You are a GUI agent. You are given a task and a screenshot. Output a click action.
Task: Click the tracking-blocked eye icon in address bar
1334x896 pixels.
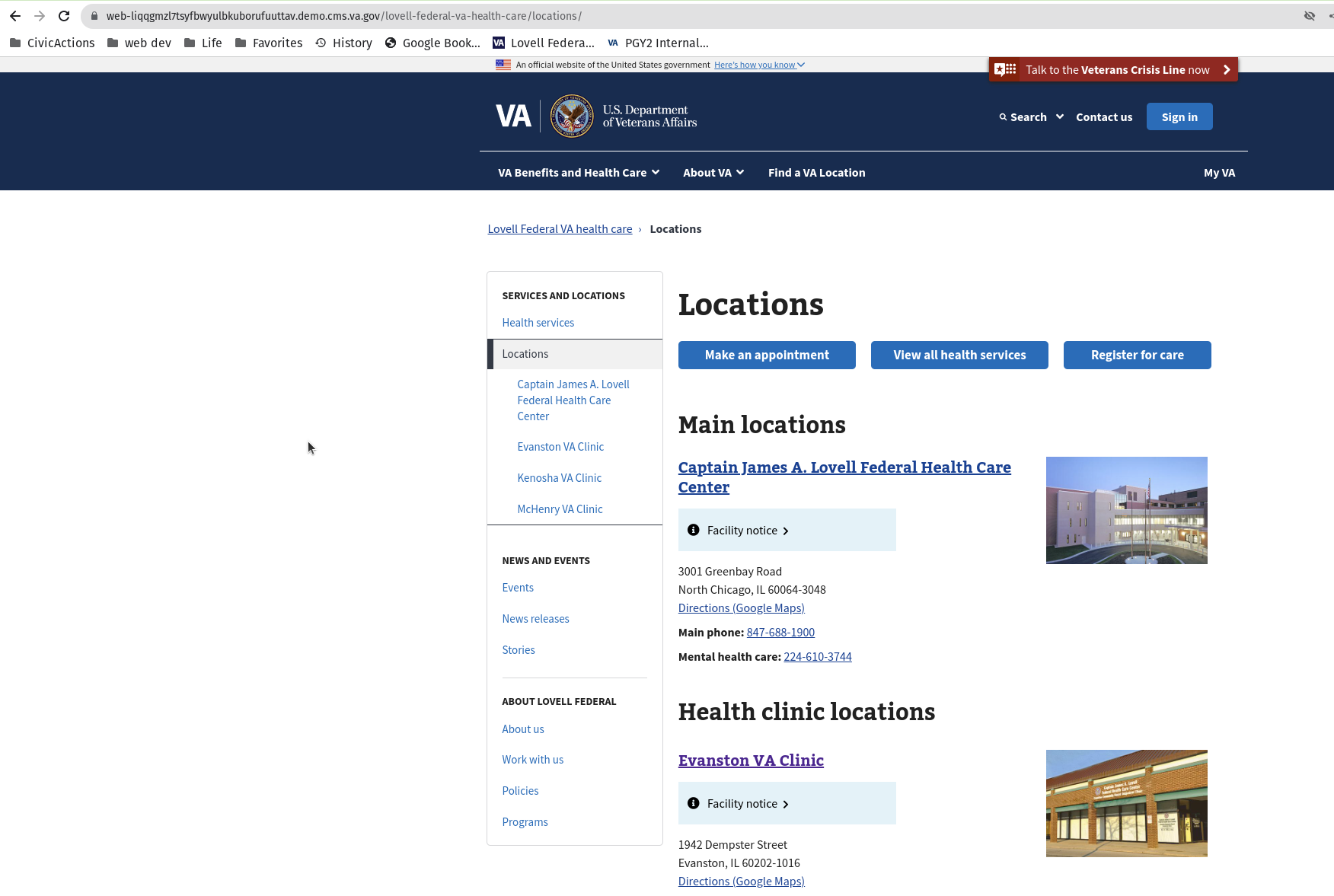[x=1310, y=15]
